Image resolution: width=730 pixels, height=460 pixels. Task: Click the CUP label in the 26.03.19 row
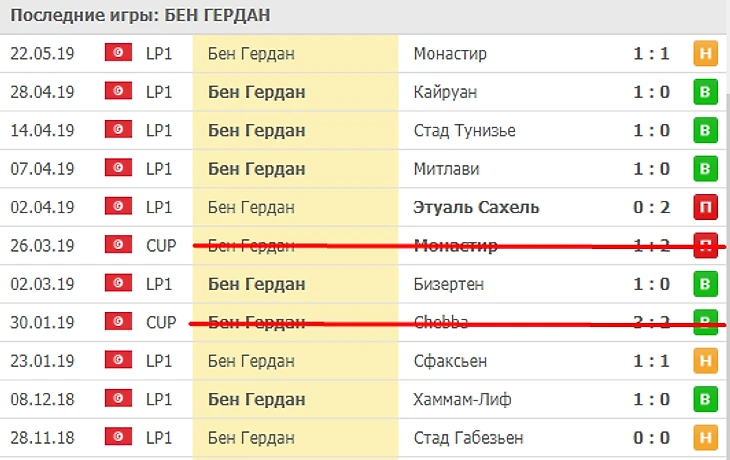(x=161, y=246)
